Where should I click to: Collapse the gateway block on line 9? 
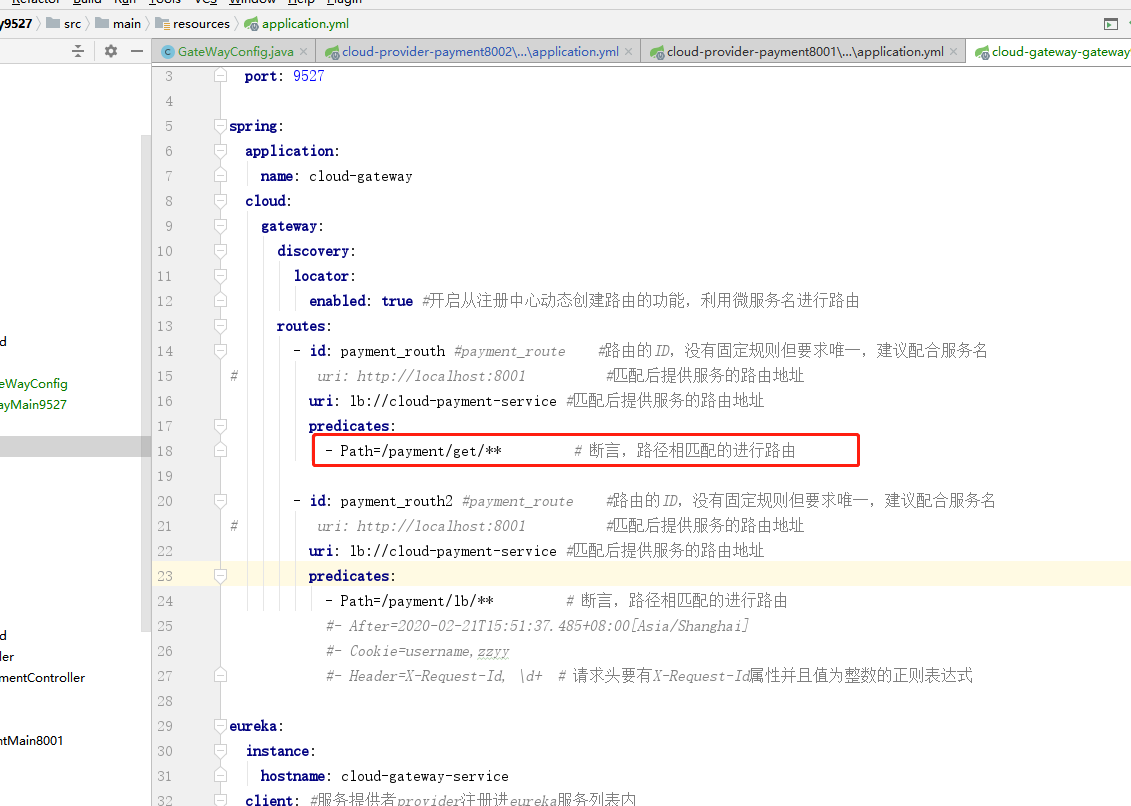[221, 226]
